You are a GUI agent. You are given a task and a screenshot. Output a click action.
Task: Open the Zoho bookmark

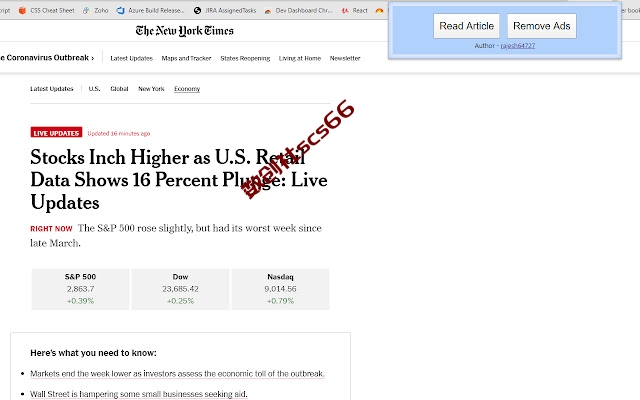96,11
